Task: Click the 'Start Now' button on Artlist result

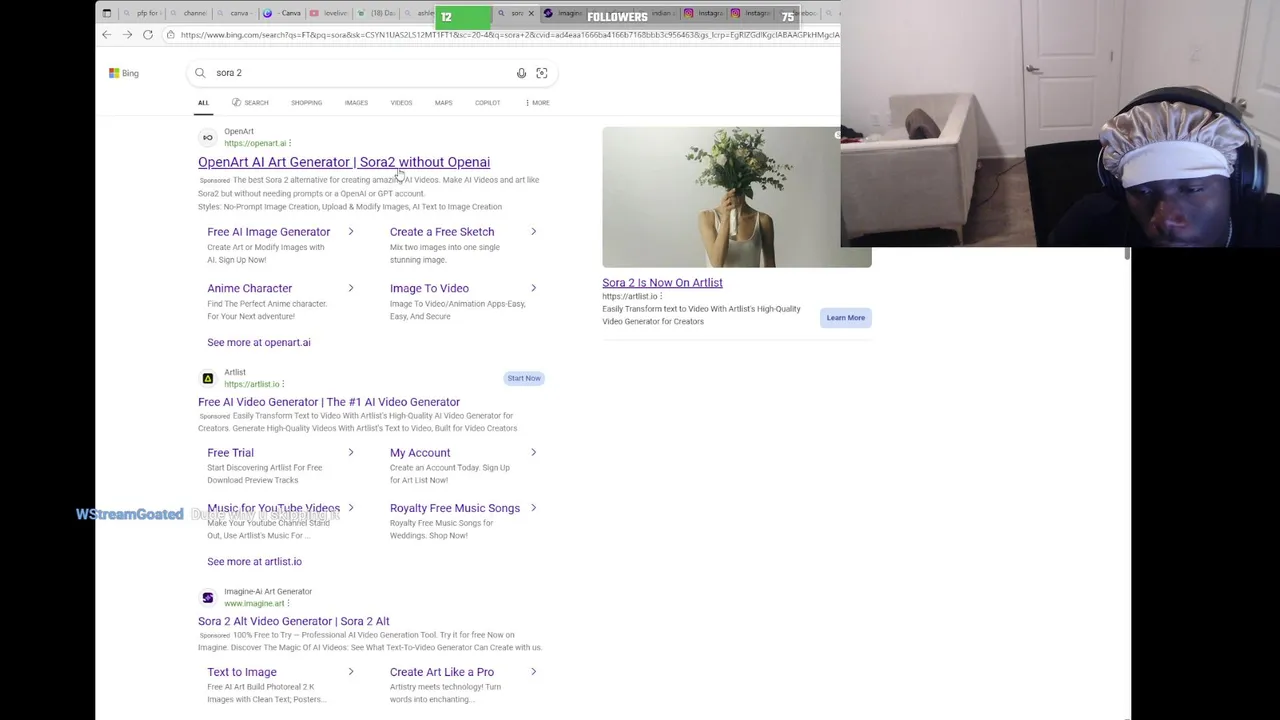Action: pos(524,378)
